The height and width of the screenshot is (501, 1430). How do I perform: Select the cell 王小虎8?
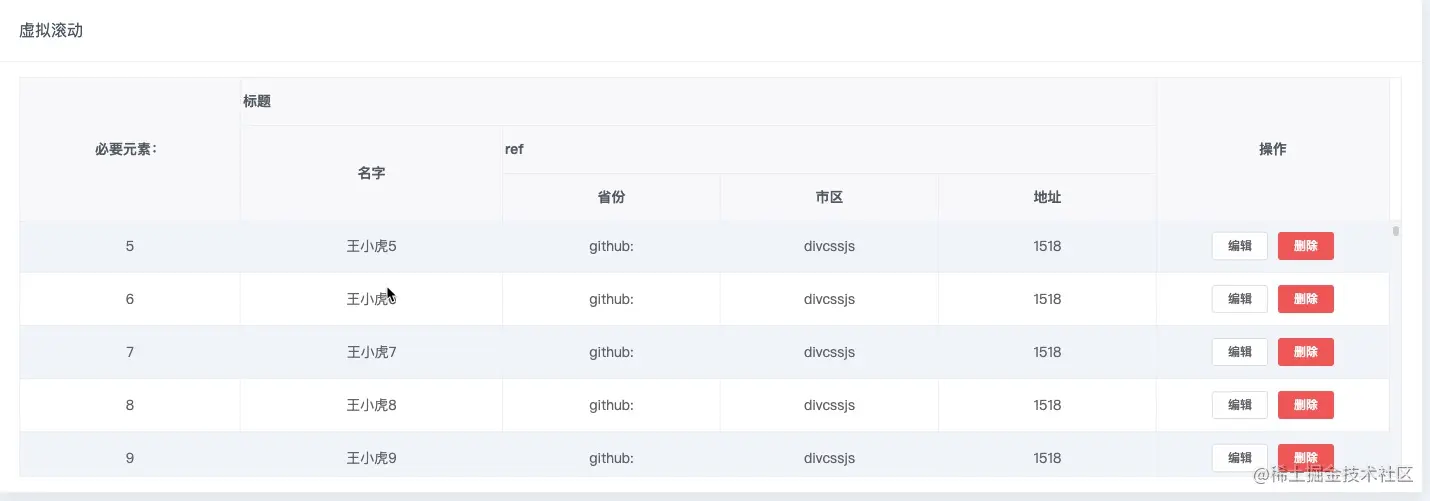point(372,405)
